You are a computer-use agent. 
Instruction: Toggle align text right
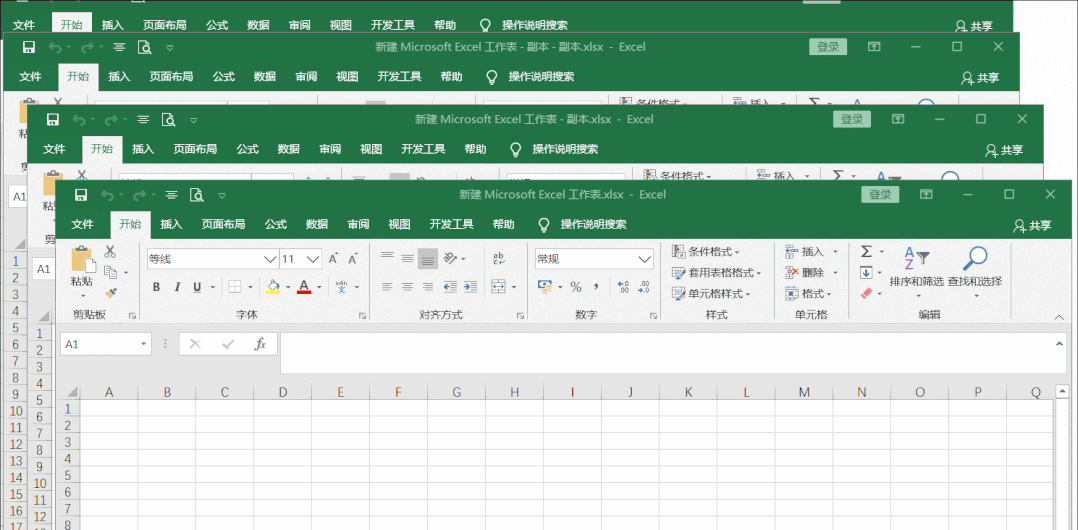click(428, 287)
